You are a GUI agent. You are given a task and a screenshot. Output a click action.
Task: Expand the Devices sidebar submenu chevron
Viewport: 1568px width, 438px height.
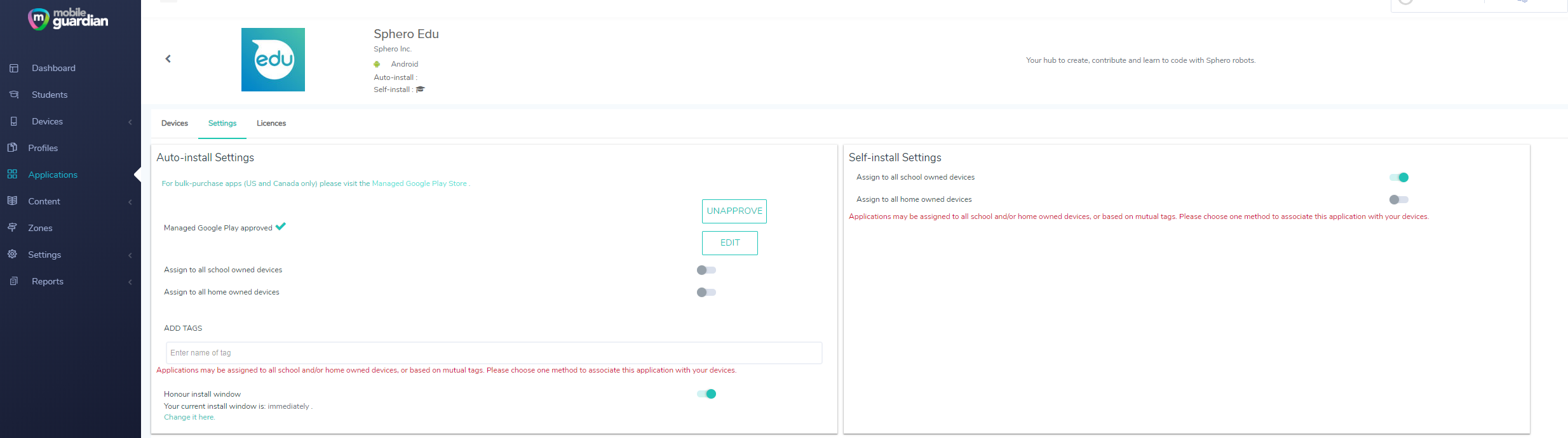click(130, 122)
